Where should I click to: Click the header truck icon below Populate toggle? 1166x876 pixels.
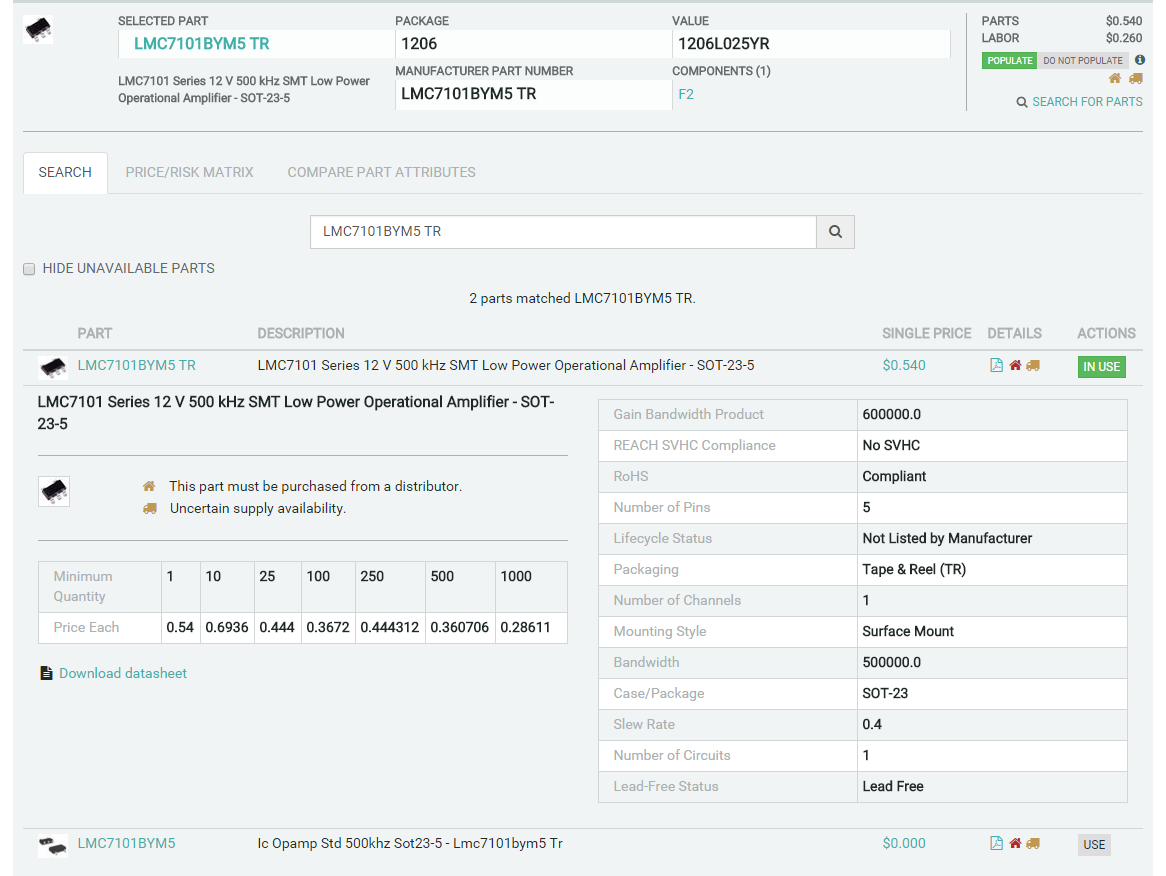click(x=1135, y=79)
